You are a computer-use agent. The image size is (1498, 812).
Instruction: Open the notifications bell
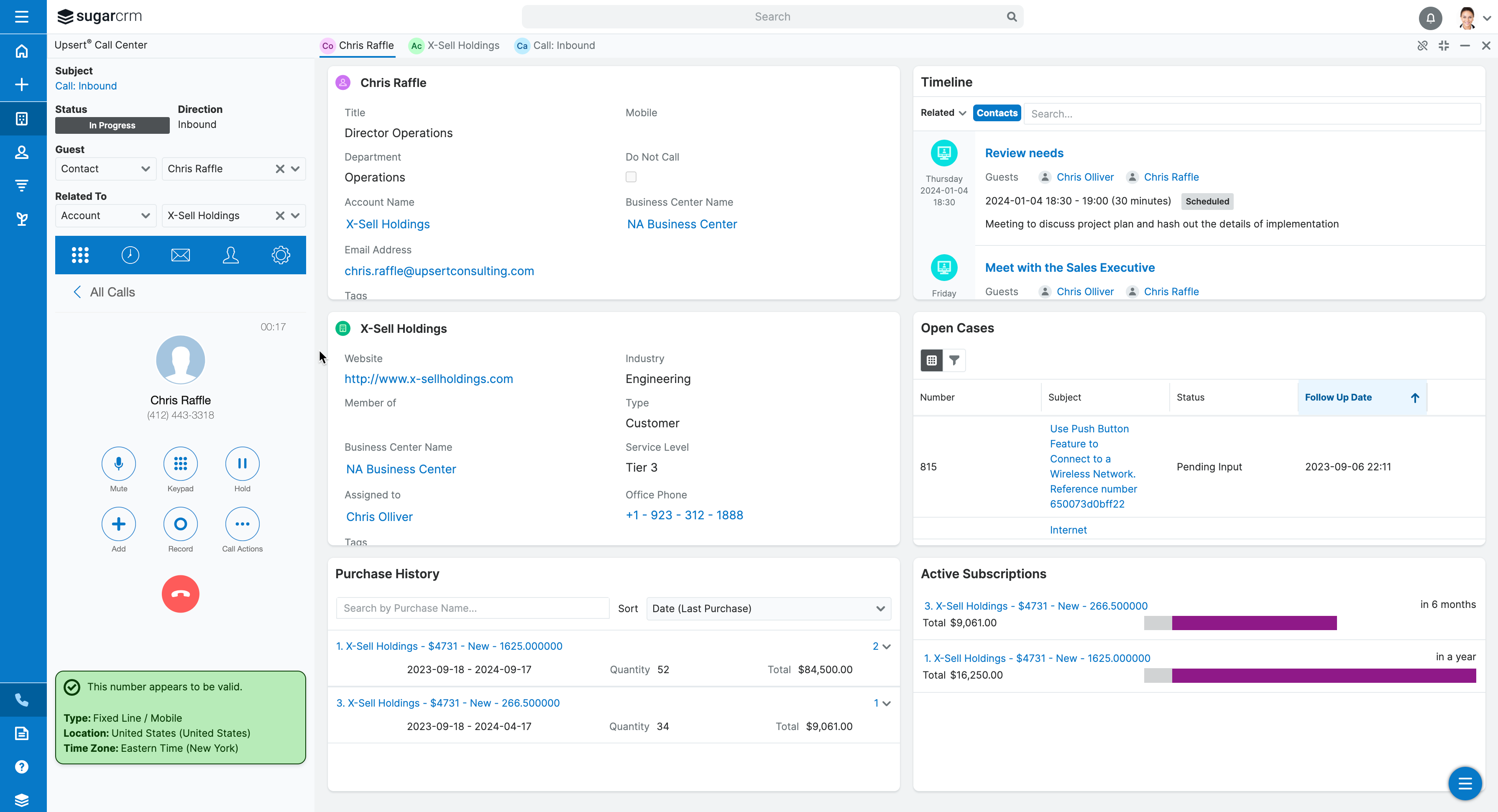(x=1430, y=18)
